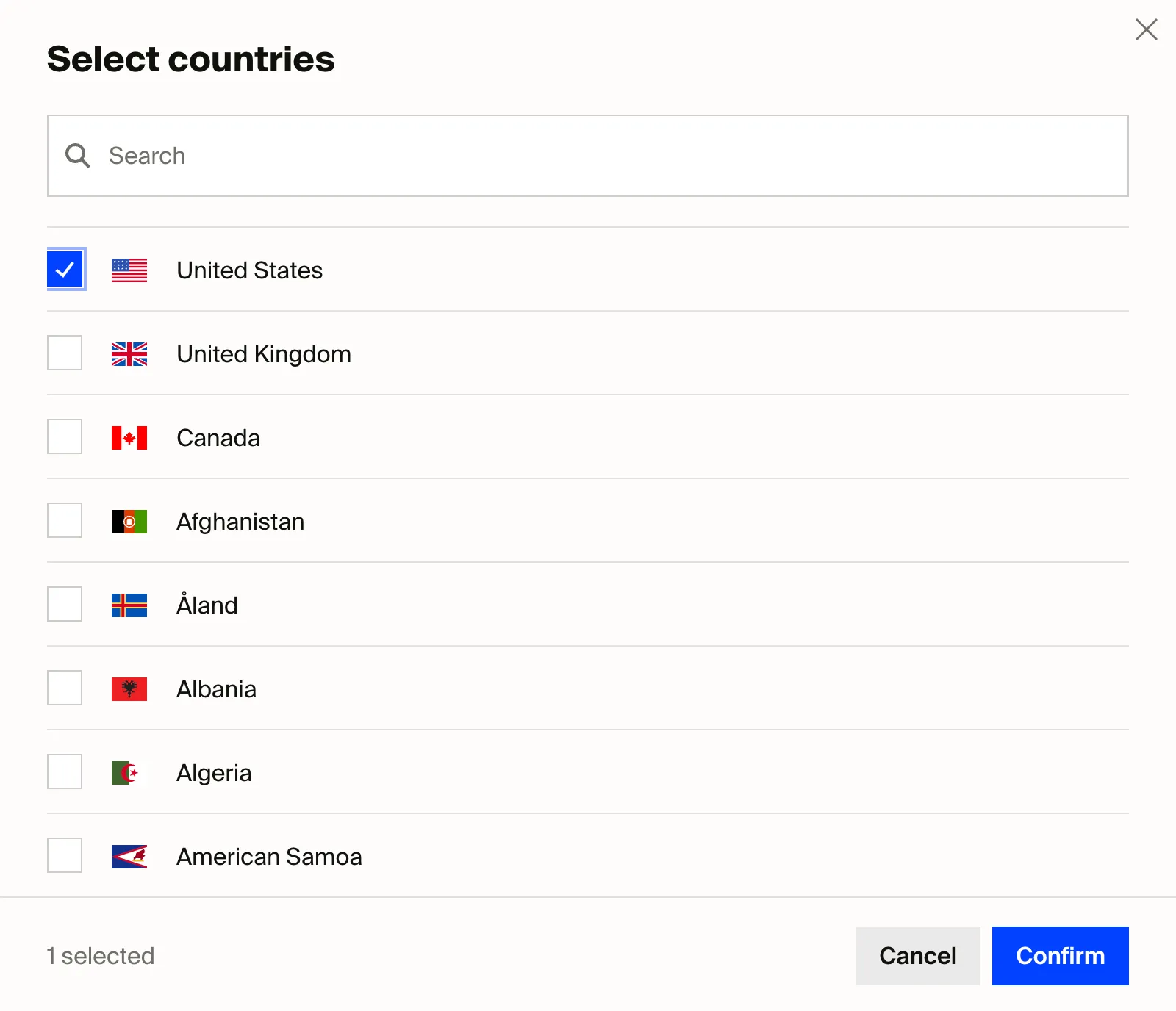Check the Afghanistan checkbox

coord(64,521)
